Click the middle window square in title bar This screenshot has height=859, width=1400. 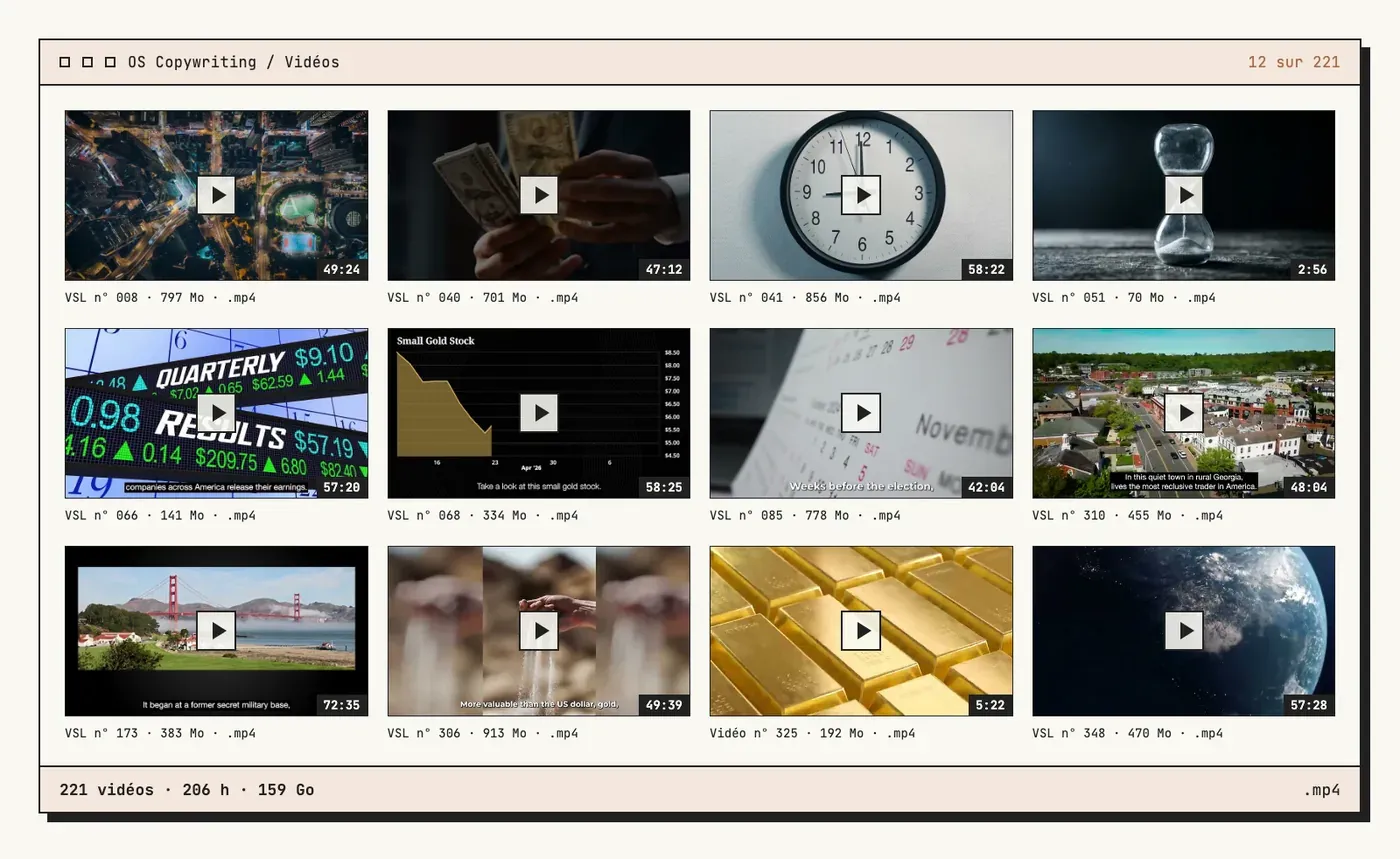pyautogui.click(x=87, y=62)
